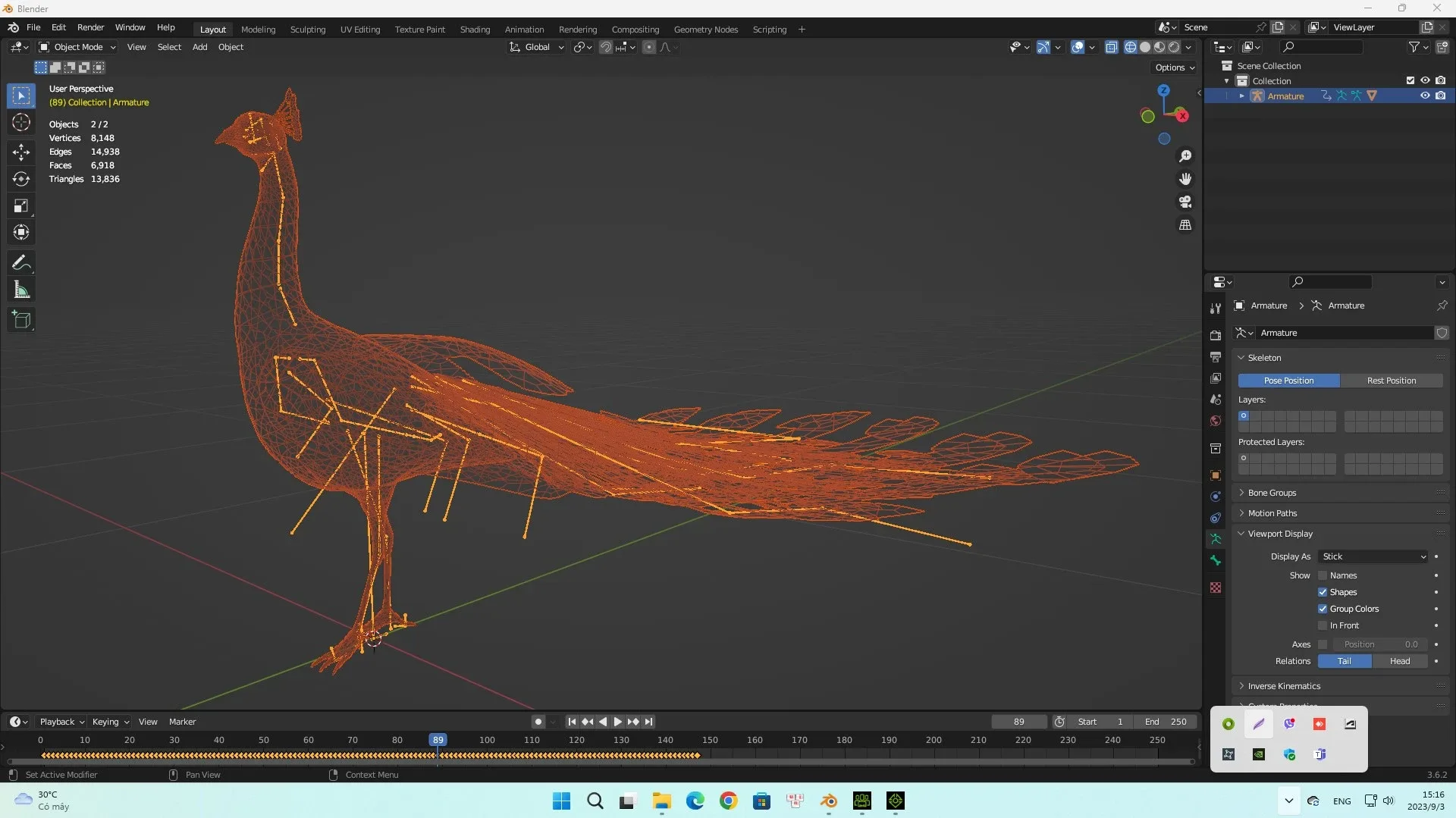Viewport: 1456px width, 818px height.
Task: Enable the Axes checkbox
Action: pos(1323,644)
